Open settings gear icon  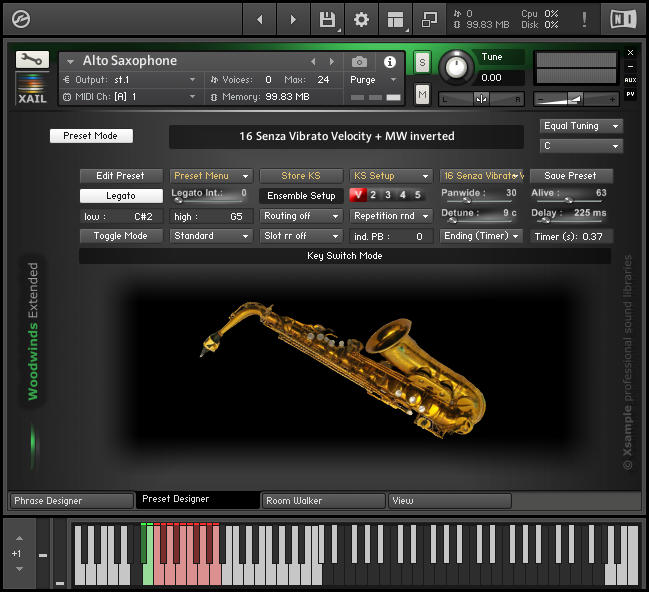361,19
